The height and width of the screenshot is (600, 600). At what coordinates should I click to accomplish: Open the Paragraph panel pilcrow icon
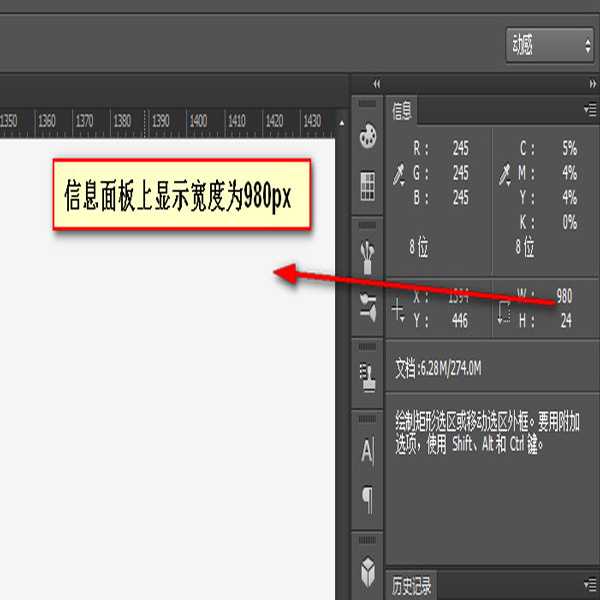click(368, 499)
